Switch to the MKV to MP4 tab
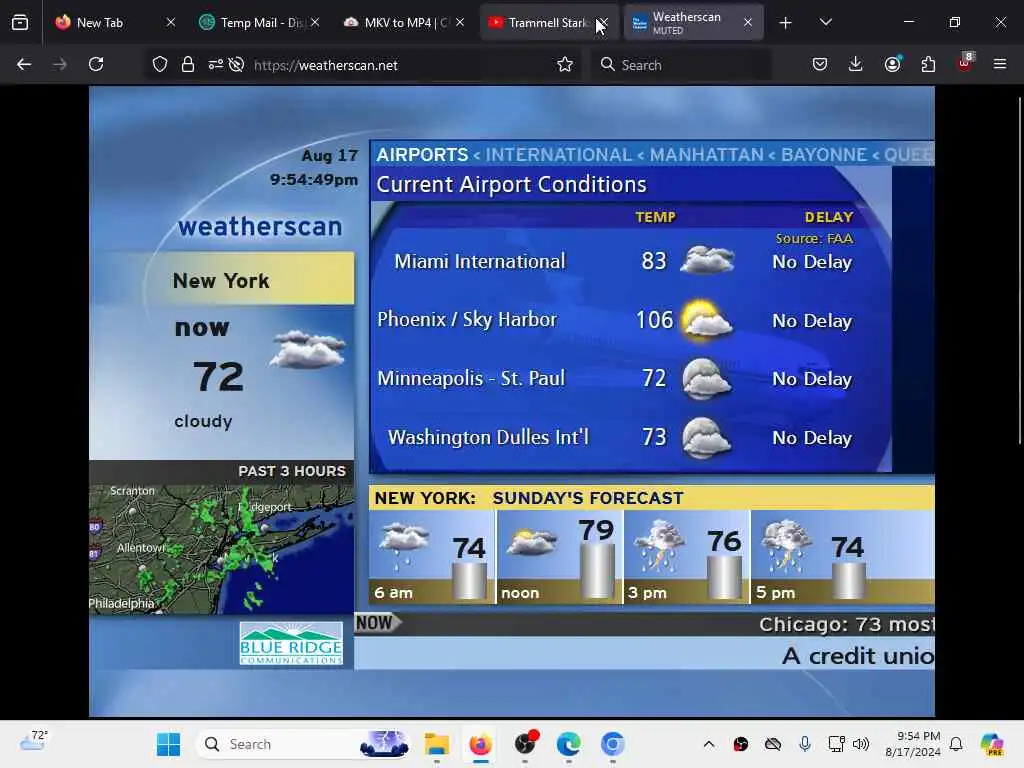Screen dimensions: 1024x768 (x=404, y=22)
